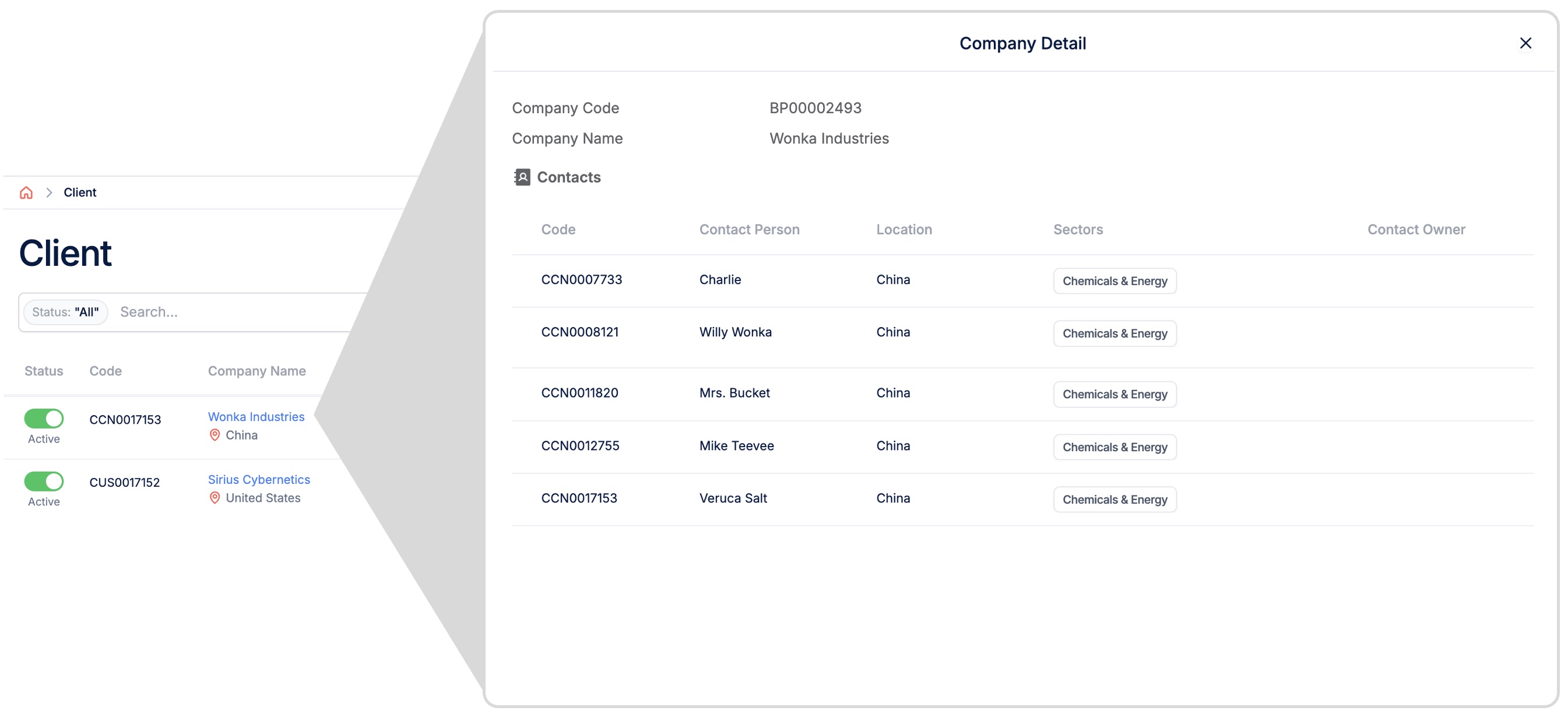Screen dimensions: 1568x717
Task: Select the Willy Wonka contact row
Action: [x=734, y=332]
